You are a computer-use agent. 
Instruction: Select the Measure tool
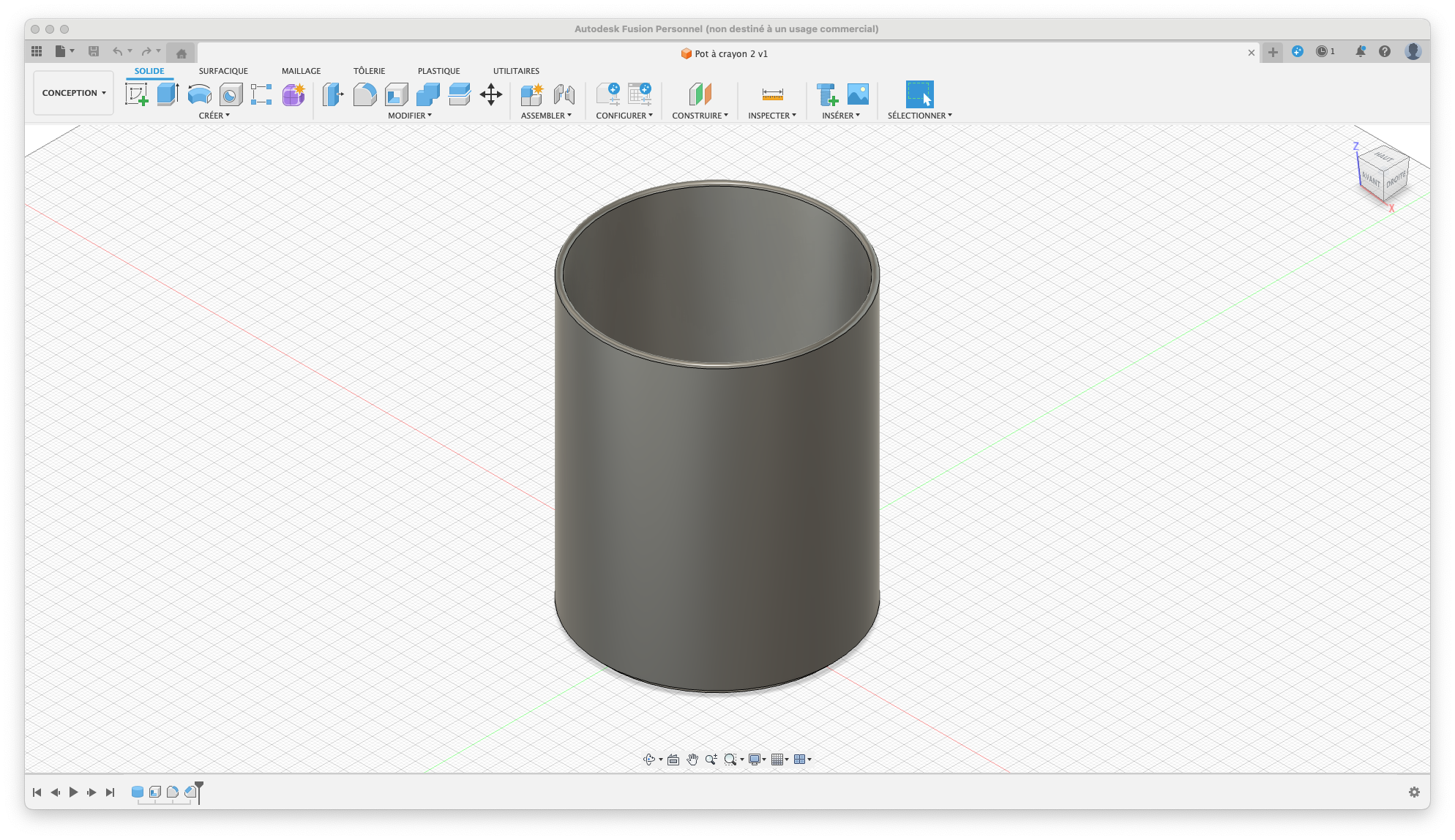(x=772, y=94)
